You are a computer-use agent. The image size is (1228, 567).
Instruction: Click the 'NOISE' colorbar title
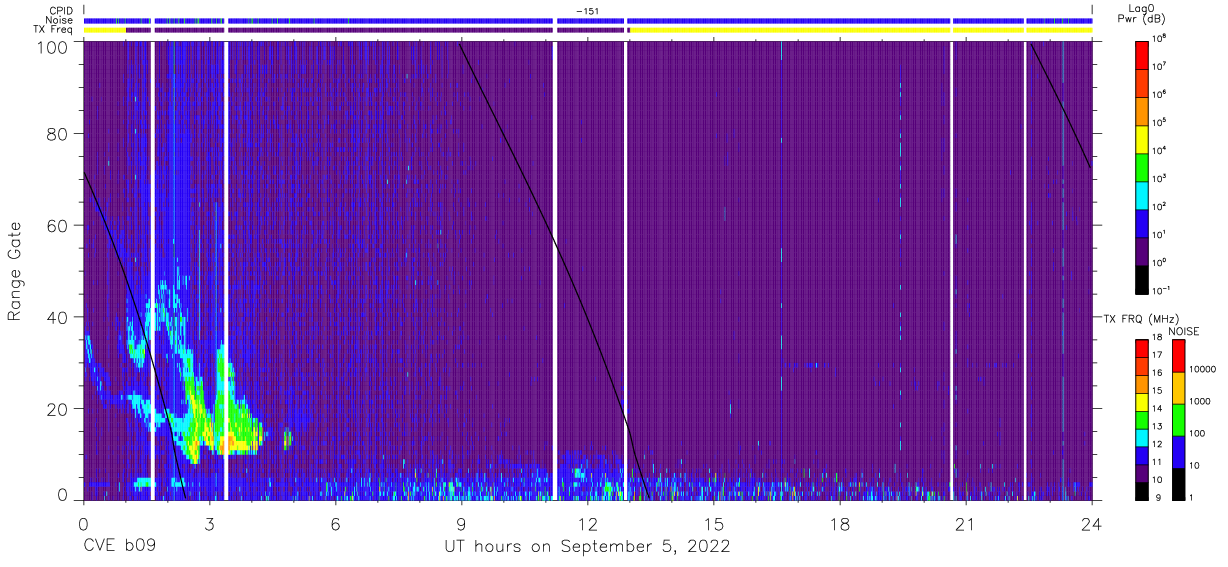[x=1184, y=330]
